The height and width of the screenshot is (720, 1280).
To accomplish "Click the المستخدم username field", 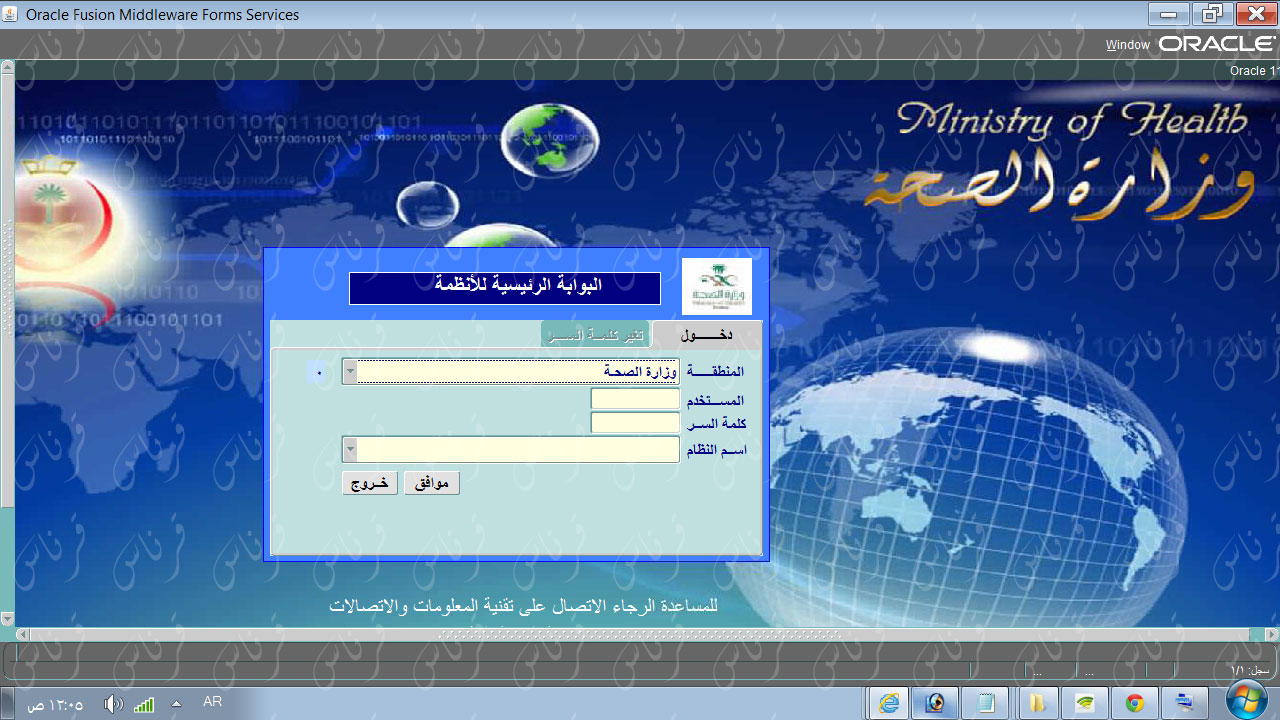I will tap(635, 399).
